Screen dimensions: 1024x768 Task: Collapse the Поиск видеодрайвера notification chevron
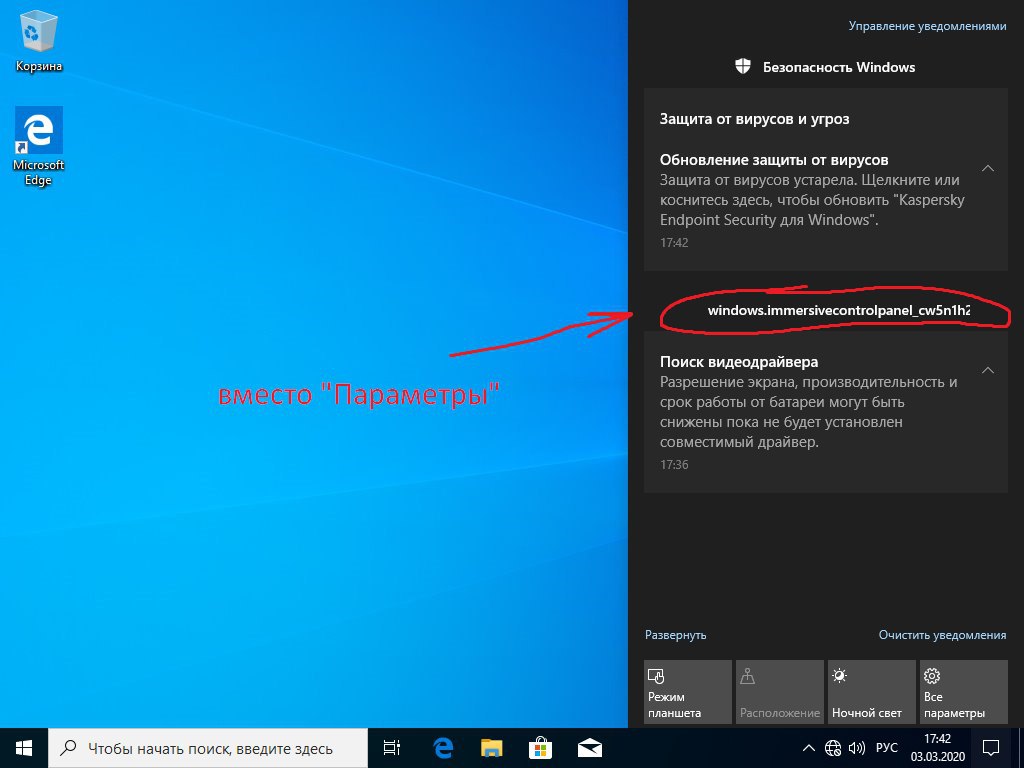click(988, 370)
